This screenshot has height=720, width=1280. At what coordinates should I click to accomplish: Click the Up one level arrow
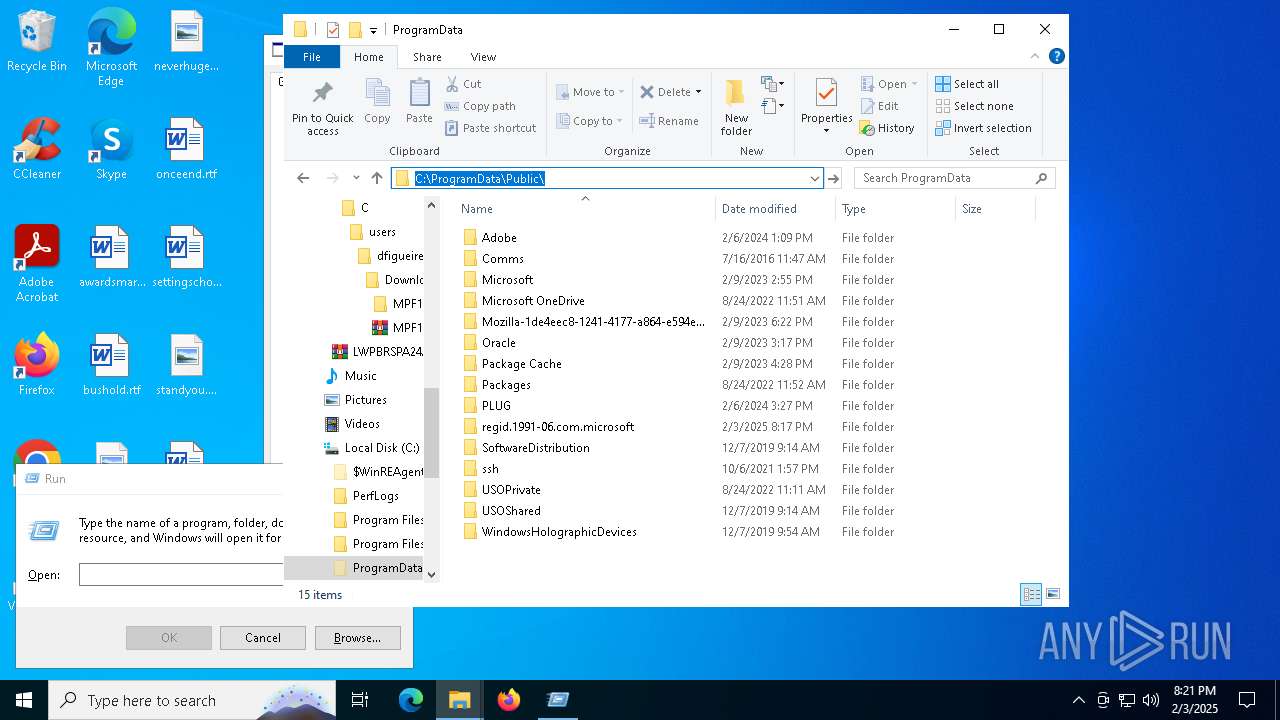tap(376, 178)
